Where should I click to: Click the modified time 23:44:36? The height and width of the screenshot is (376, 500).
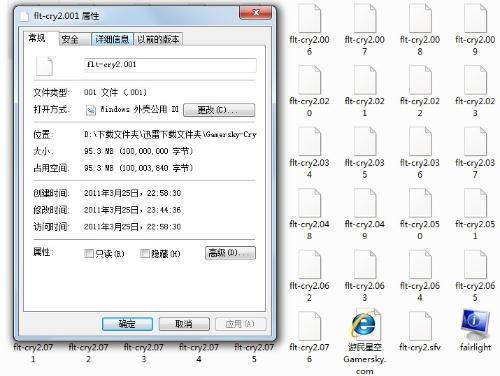(x=133, y=210)
